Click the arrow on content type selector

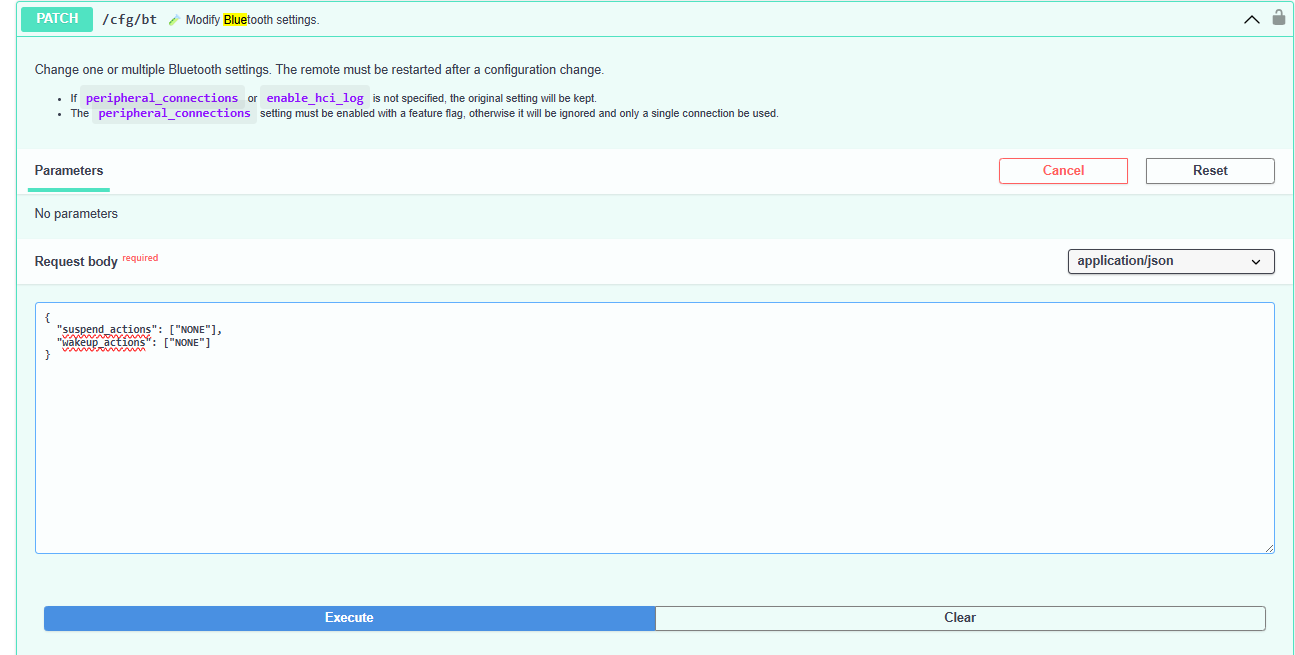tap(1256, 262)
